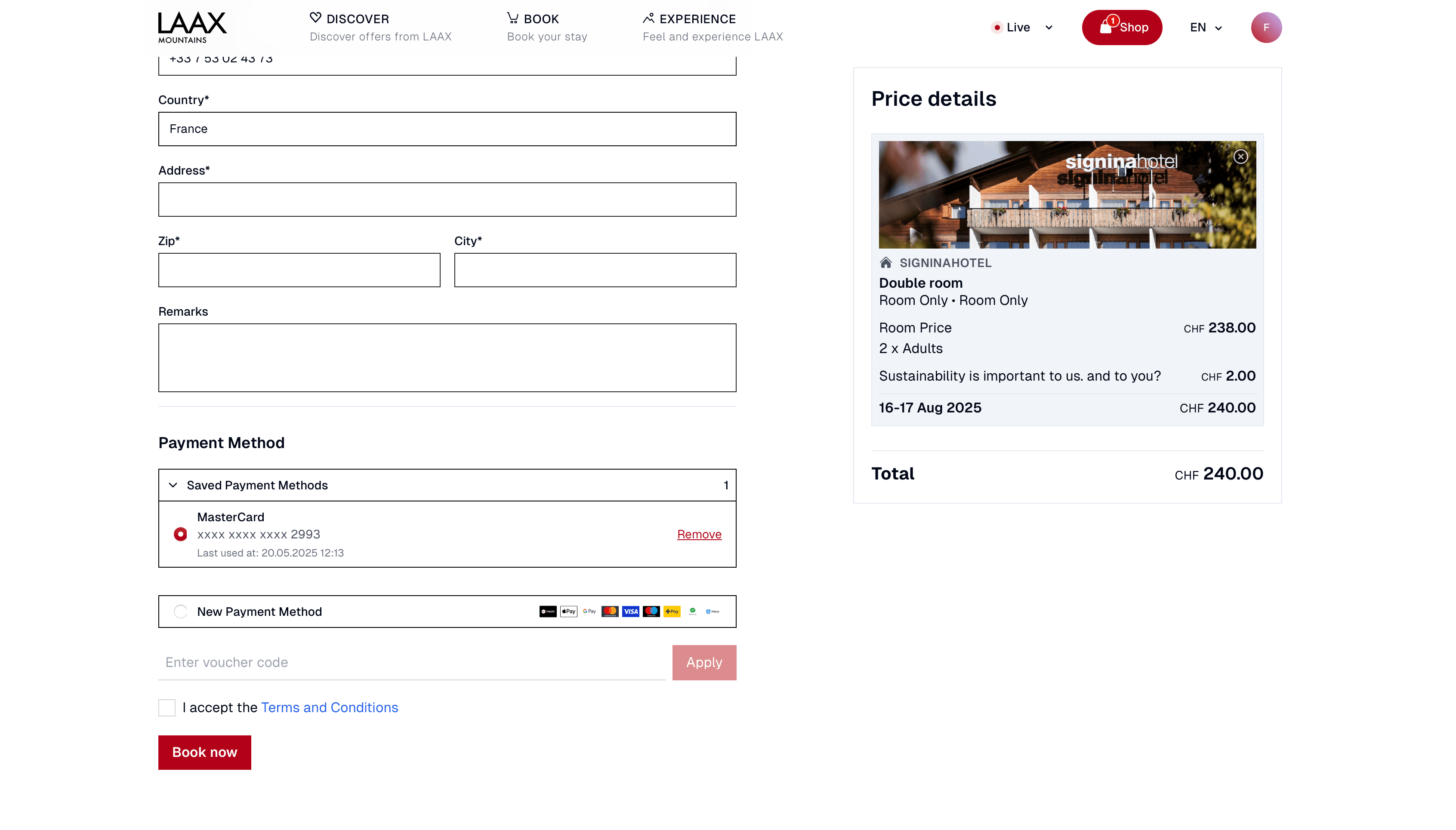
Task: Open the EN language dropdown
Action: coord(1204,27)
